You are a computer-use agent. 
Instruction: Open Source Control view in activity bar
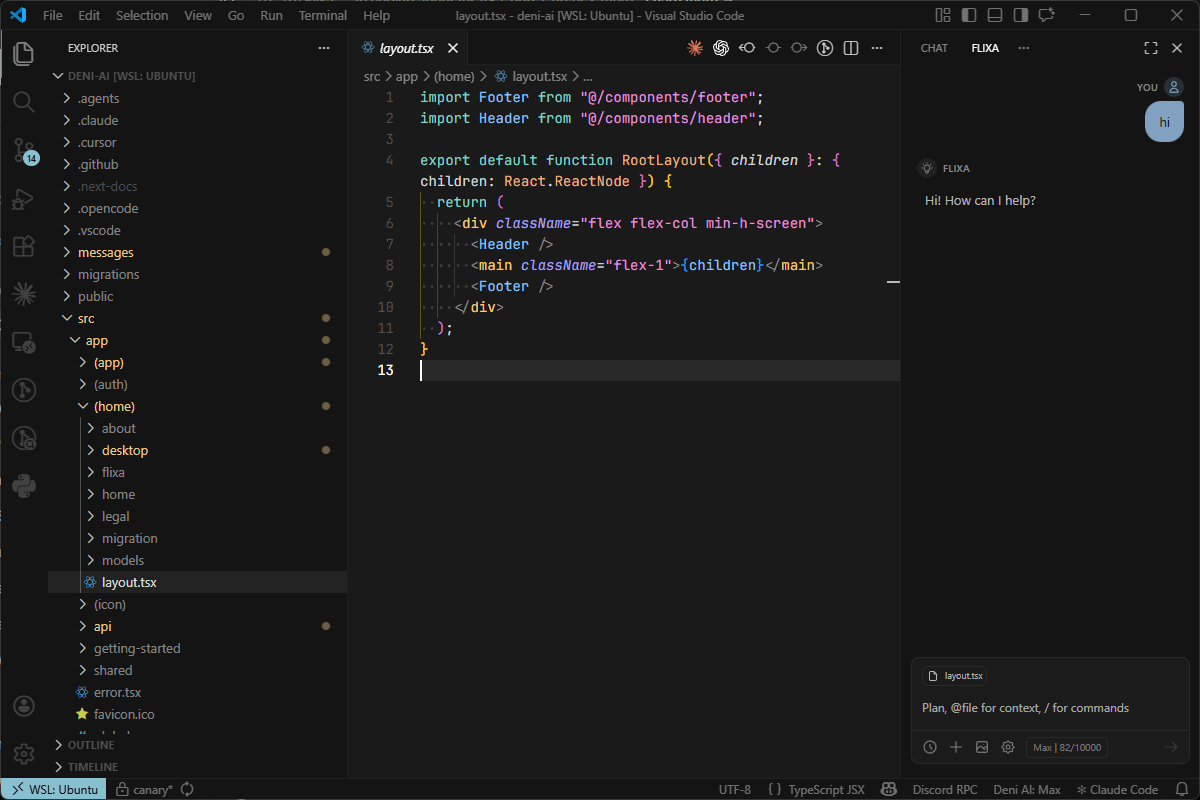coord(24,151)
